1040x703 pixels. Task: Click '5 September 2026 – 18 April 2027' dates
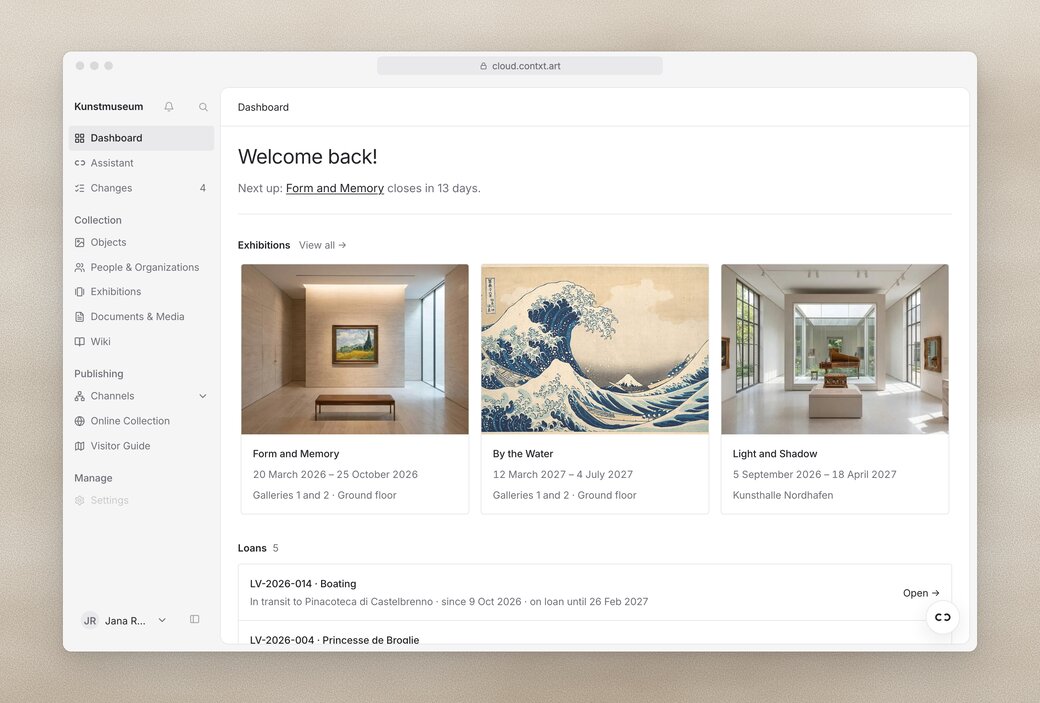tap(814, 475)
